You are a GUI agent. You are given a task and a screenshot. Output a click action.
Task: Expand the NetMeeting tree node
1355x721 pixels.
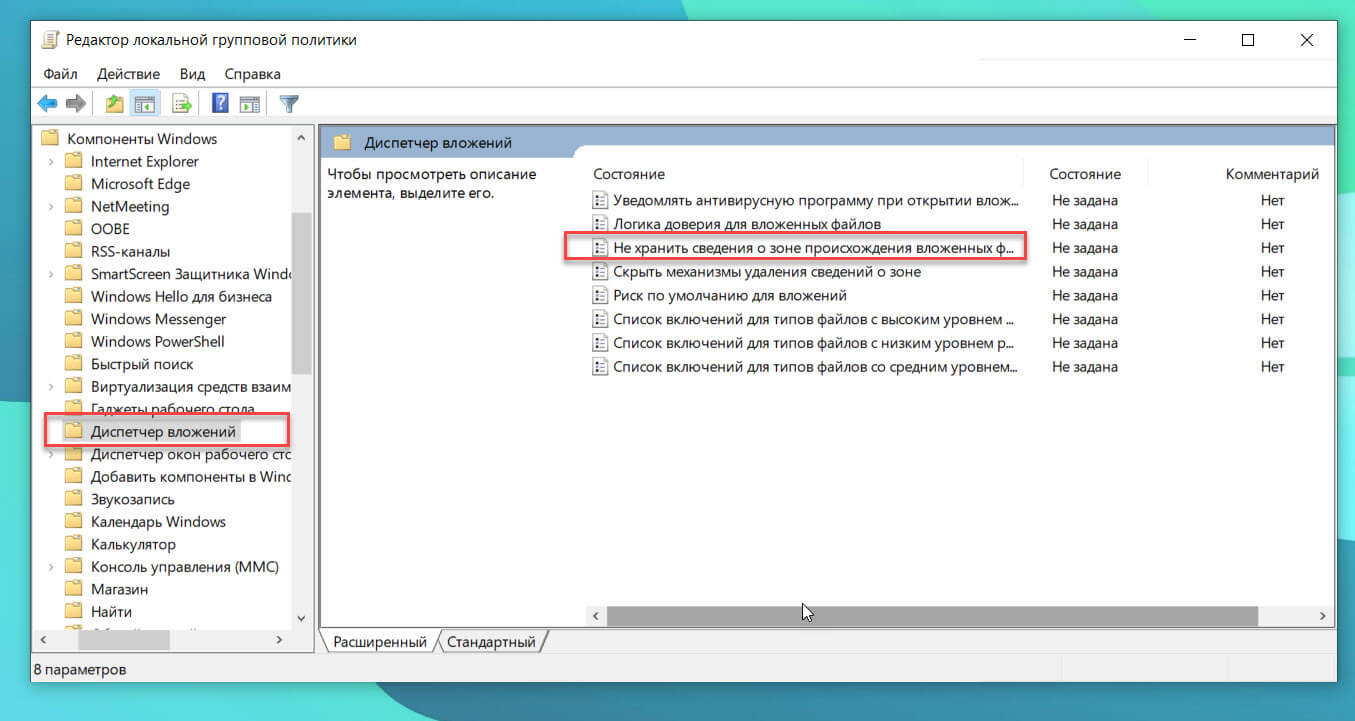51,206
